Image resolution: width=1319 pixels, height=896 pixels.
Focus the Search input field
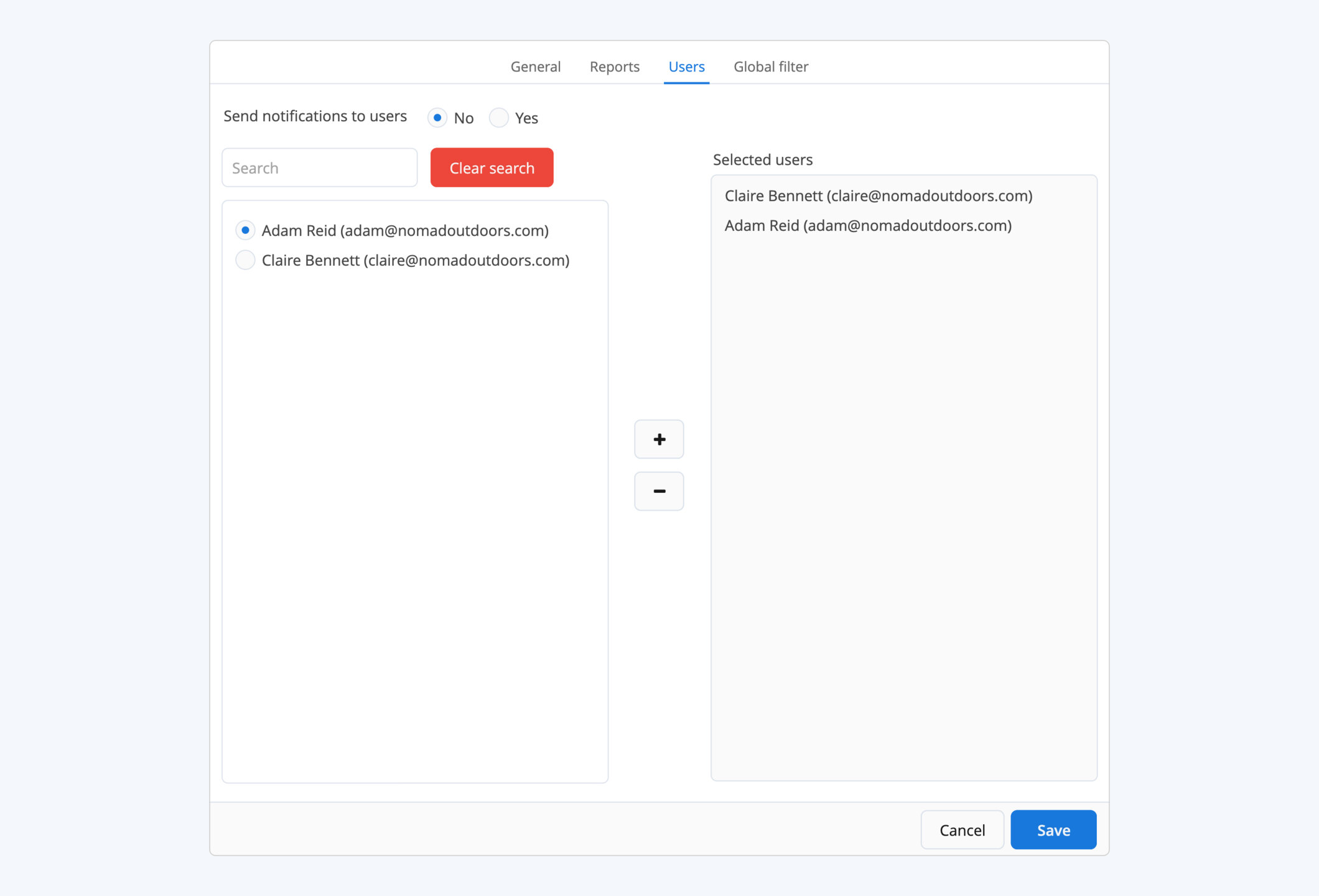[320, 167]
